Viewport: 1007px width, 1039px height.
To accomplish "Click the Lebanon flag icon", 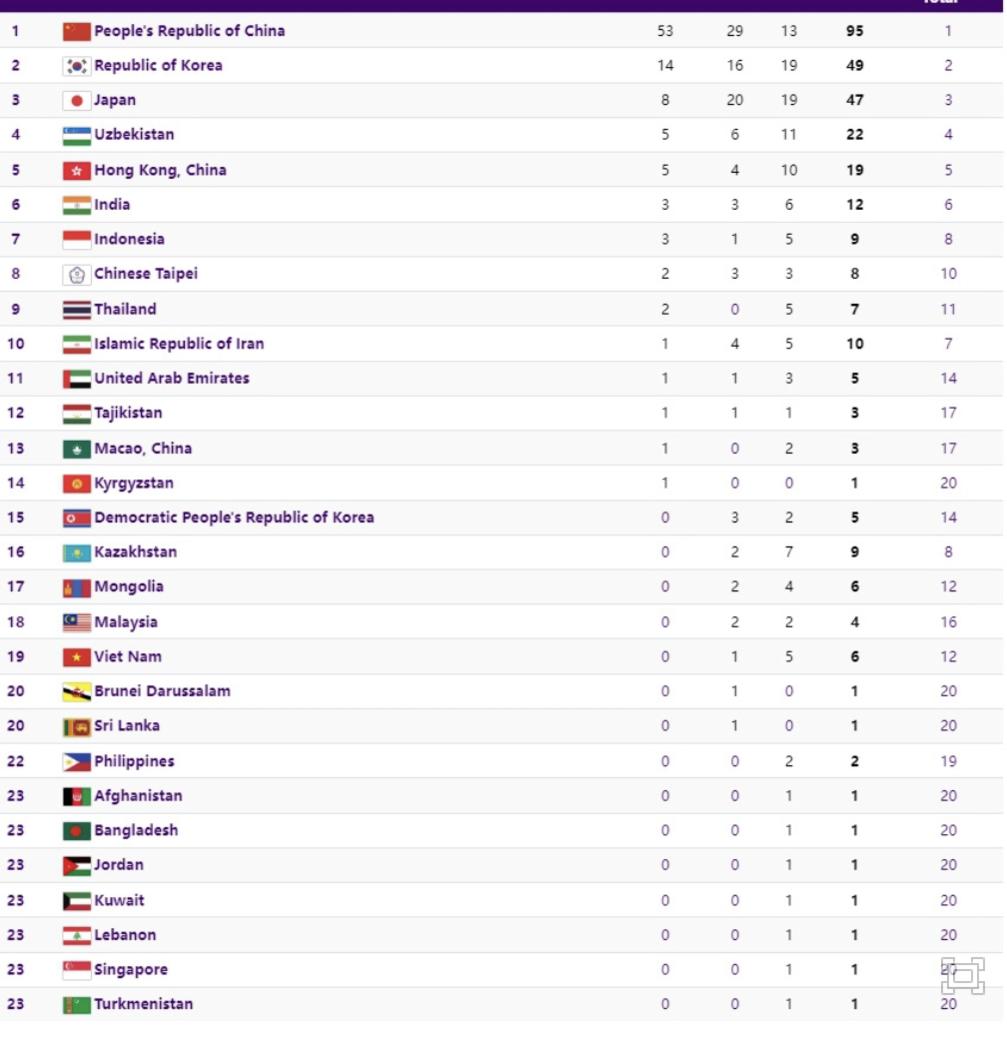I will click(76, 935).
